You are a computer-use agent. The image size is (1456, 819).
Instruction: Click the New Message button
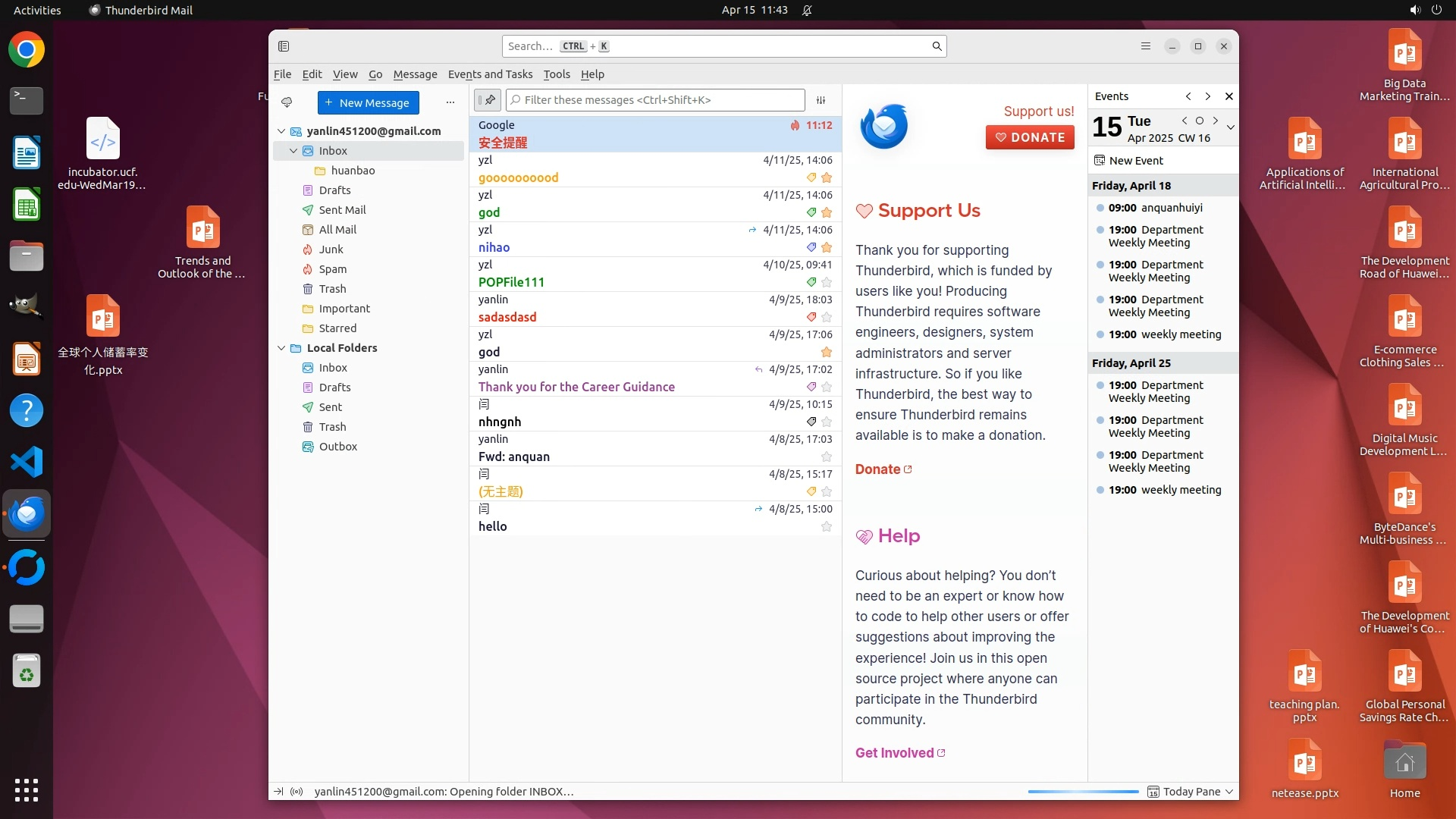[368, 102]
